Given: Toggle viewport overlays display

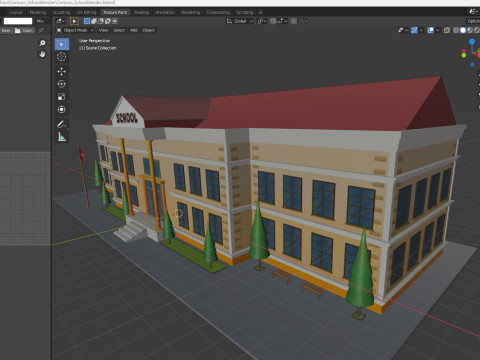Looking at the screenshot, I should click(431, 30).
